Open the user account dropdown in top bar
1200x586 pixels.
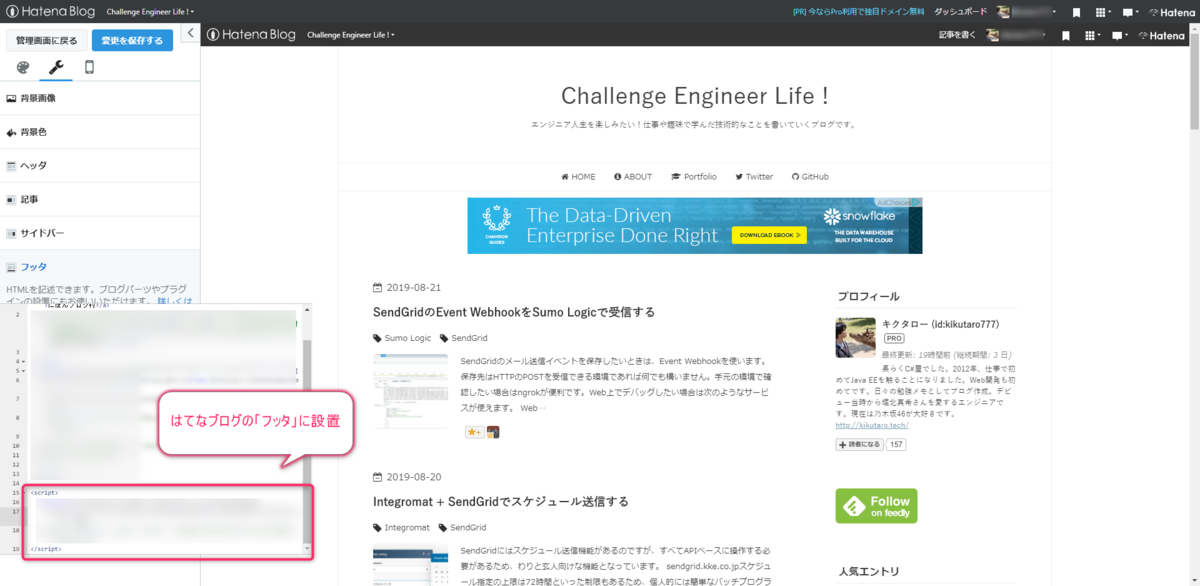click(1027, 12)
